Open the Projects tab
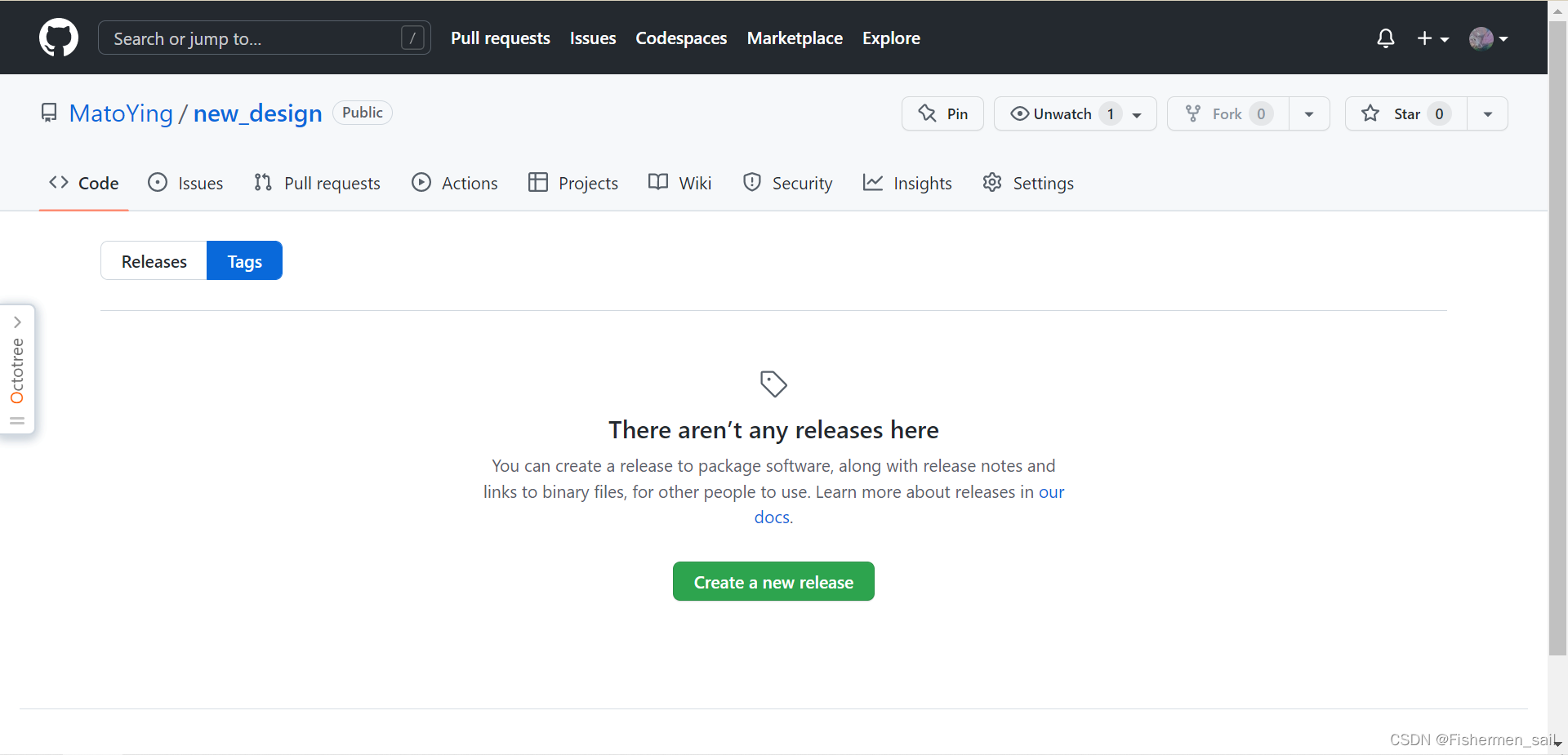The height and width of the screenshot is (755, 1568). point(573,183)
